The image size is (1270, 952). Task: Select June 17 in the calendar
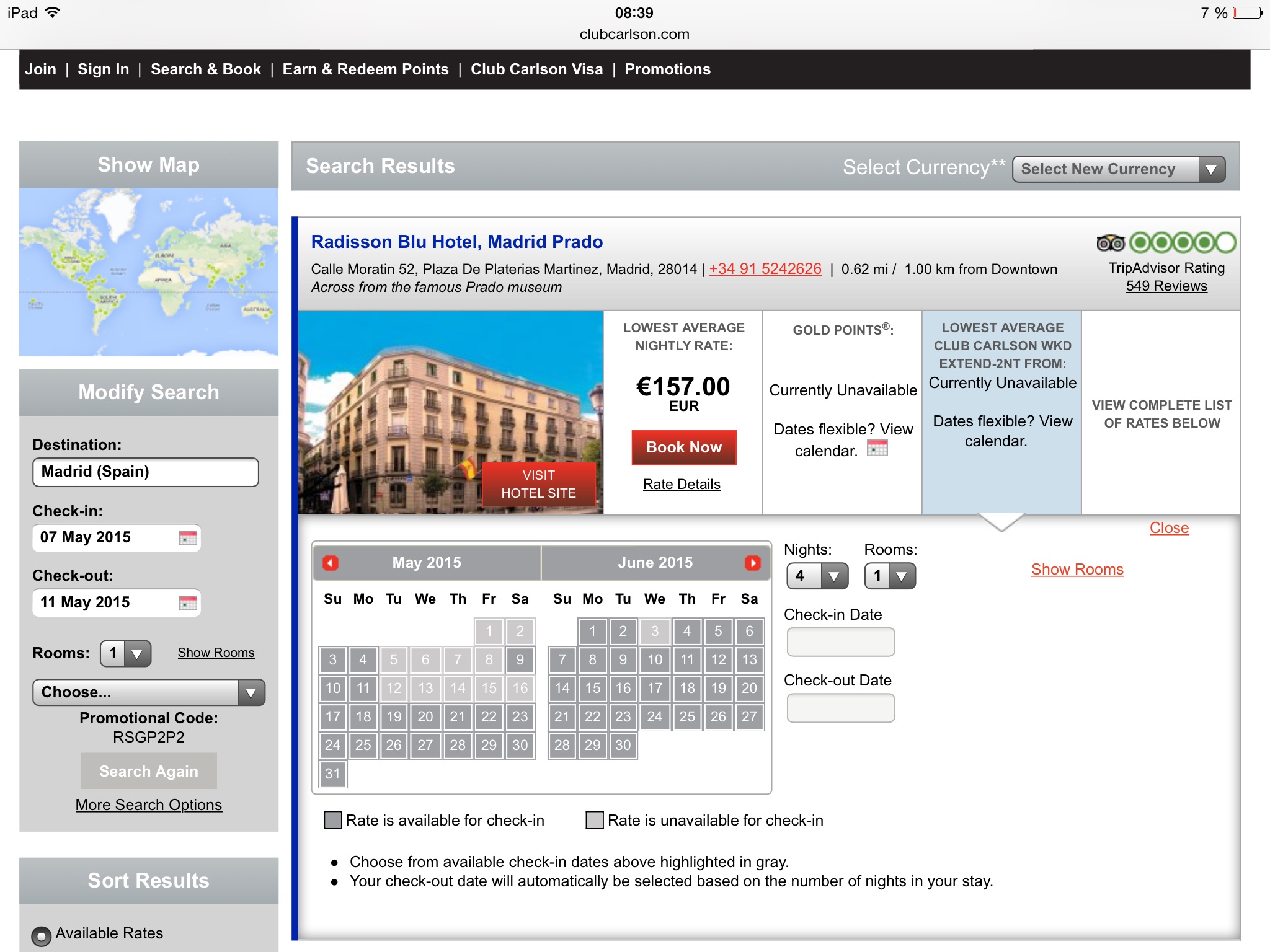(655, 688)
